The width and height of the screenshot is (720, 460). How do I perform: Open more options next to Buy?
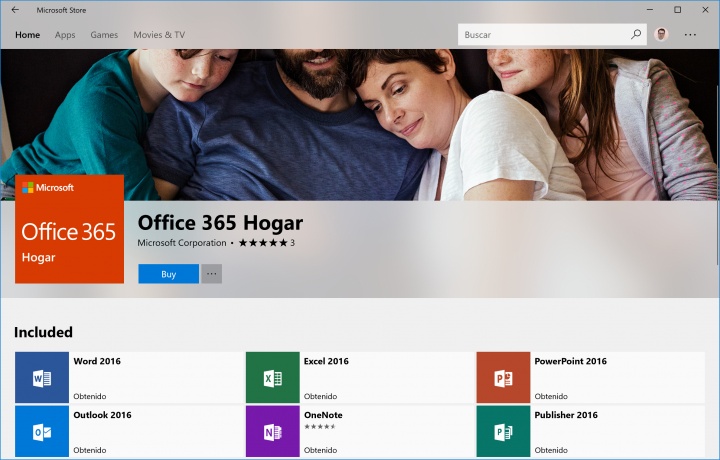click(212, 274)
